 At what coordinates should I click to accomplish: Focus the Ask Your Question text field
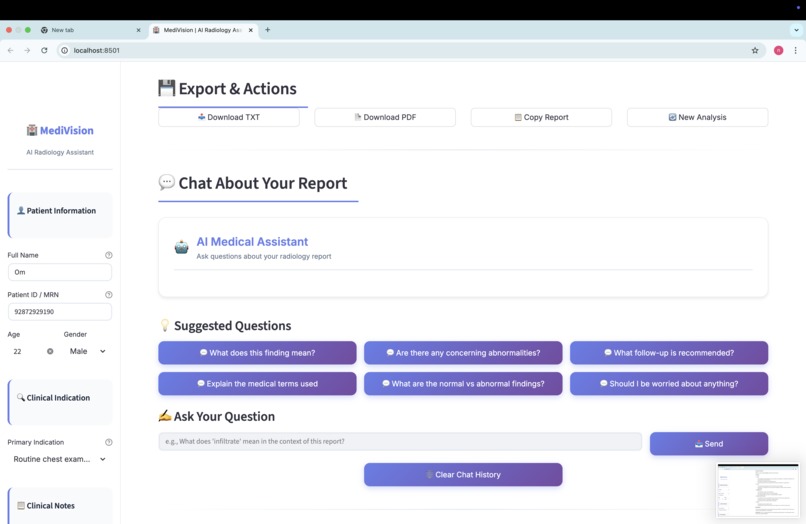(400, 441)
